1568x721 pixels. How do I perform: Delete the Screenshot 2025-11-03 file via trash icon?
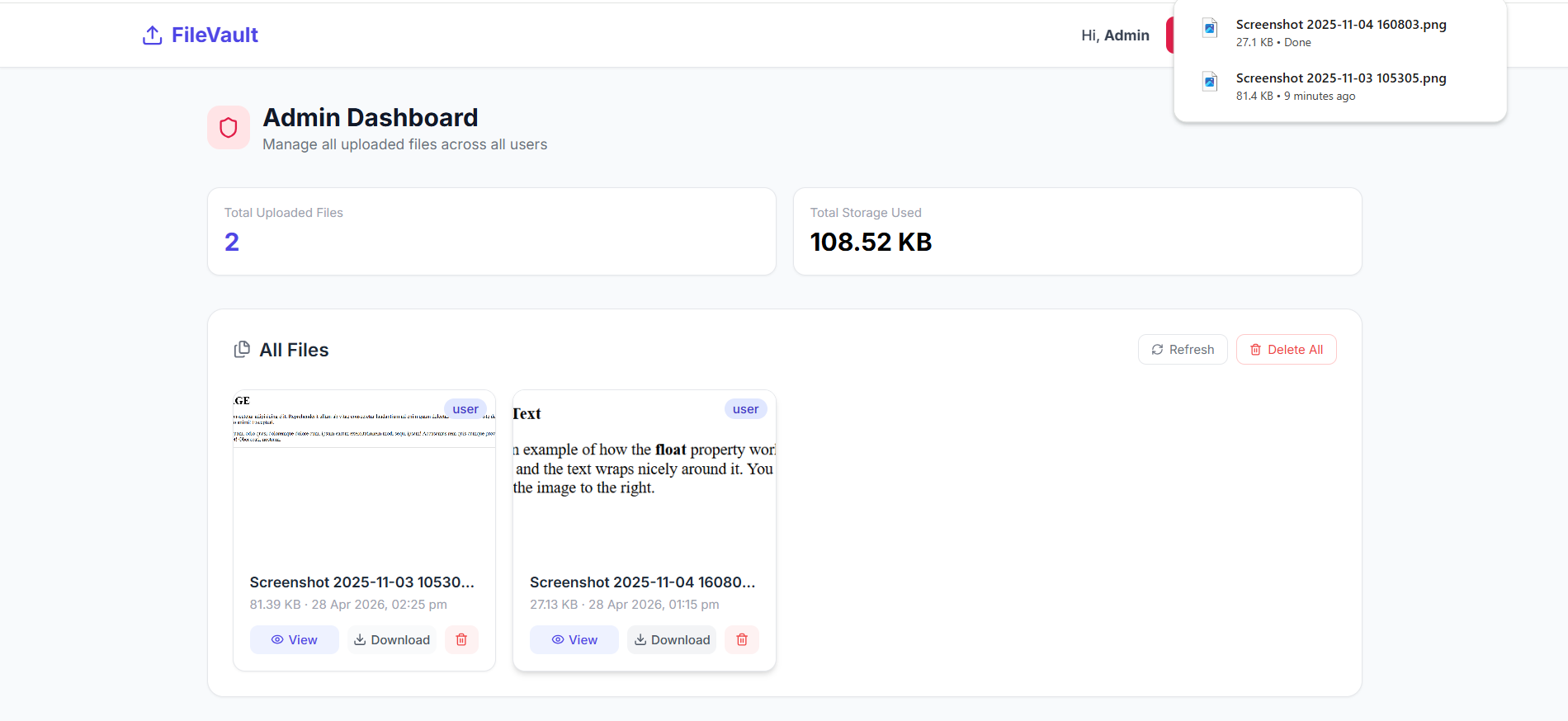461,640
